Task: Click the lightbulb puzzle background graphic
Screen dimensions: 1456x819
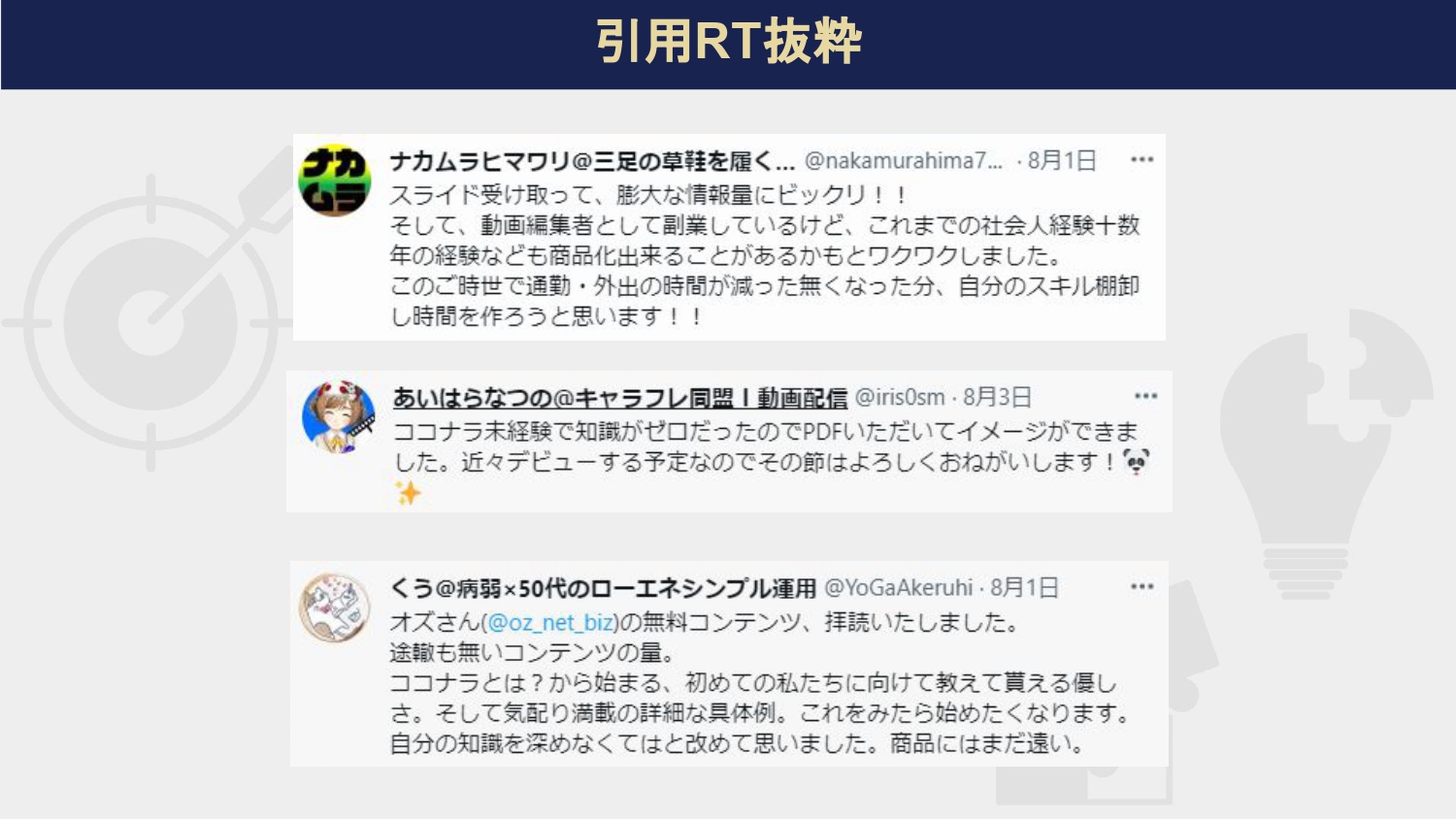Action: (x=1326, y=454)
